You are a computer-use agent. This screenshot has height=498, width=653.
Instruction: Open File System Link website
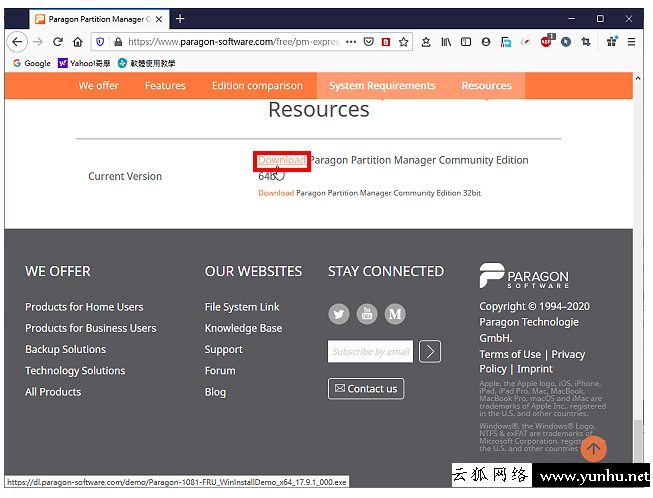tap(242, 307)
